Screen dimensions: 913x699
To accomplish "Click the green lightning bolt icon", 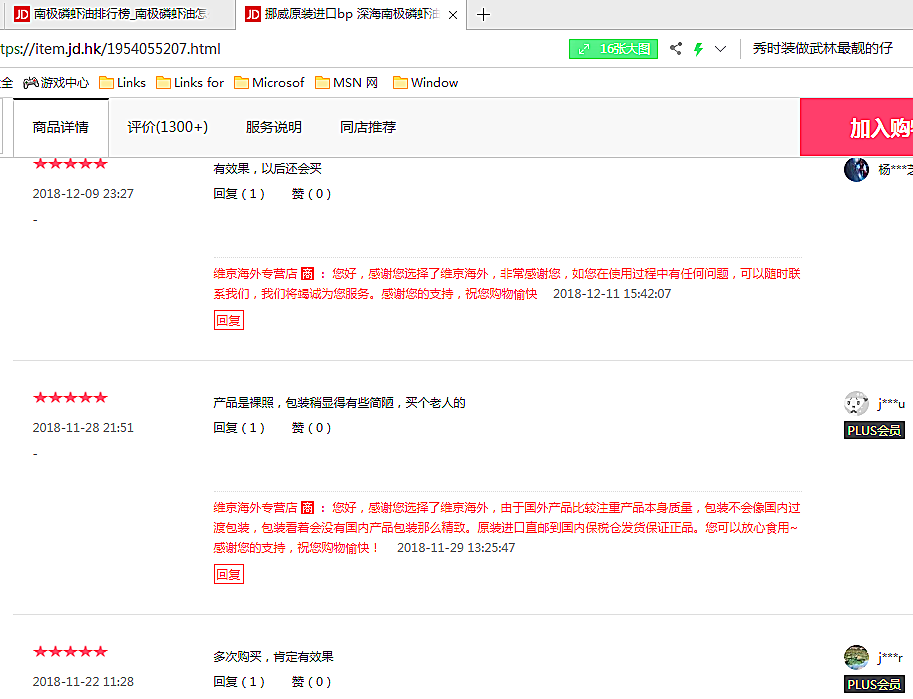I will pos(698,49).
